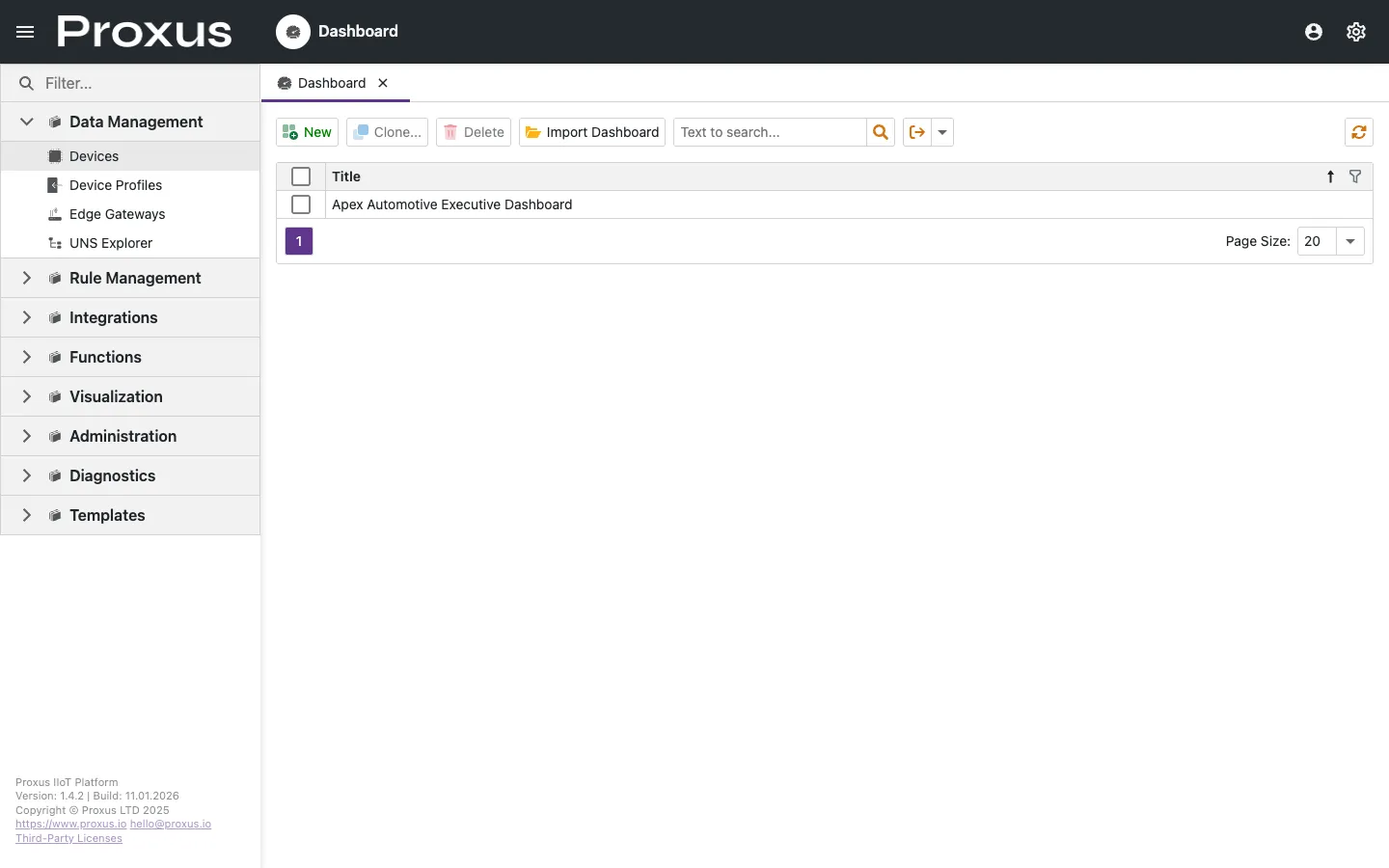Click the filter funnel icon on Title column
Image resolution: width=1389 pixels, height=868 pixels.
(x=1355, y=176)
